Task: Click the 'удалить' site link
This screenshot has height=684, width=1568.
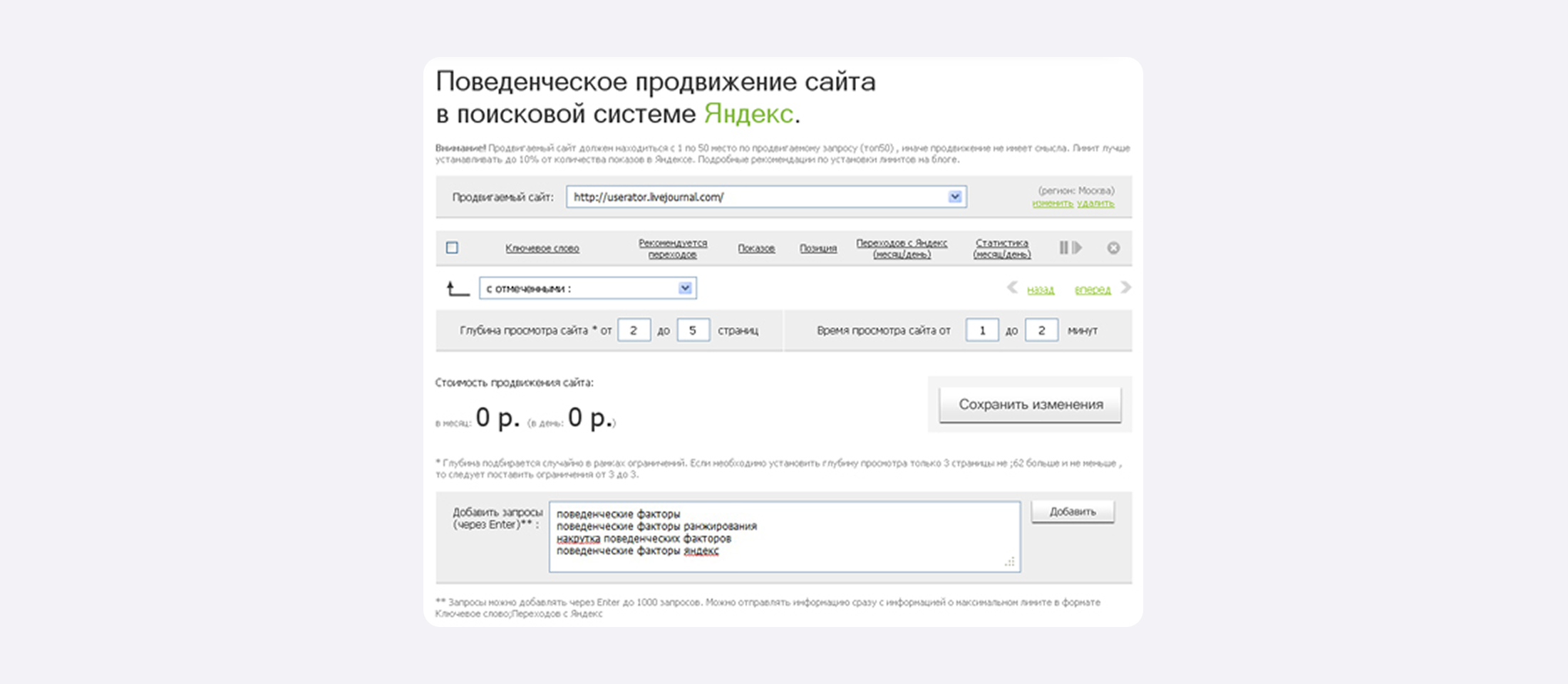Action: [x=1095, y=203]
